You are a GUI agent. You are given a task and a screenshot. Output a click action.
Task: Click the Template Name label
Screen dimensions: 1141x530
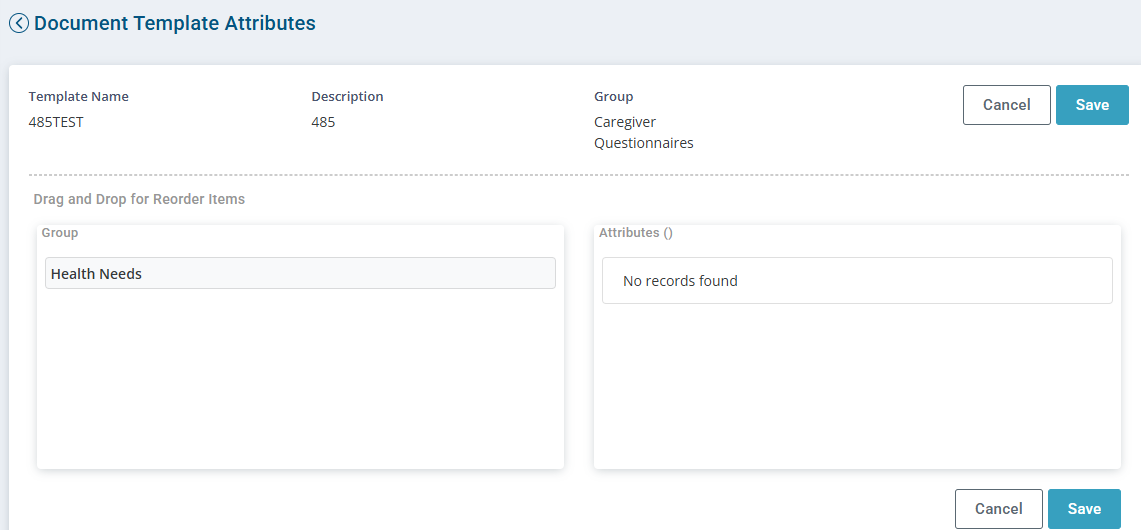79,96
